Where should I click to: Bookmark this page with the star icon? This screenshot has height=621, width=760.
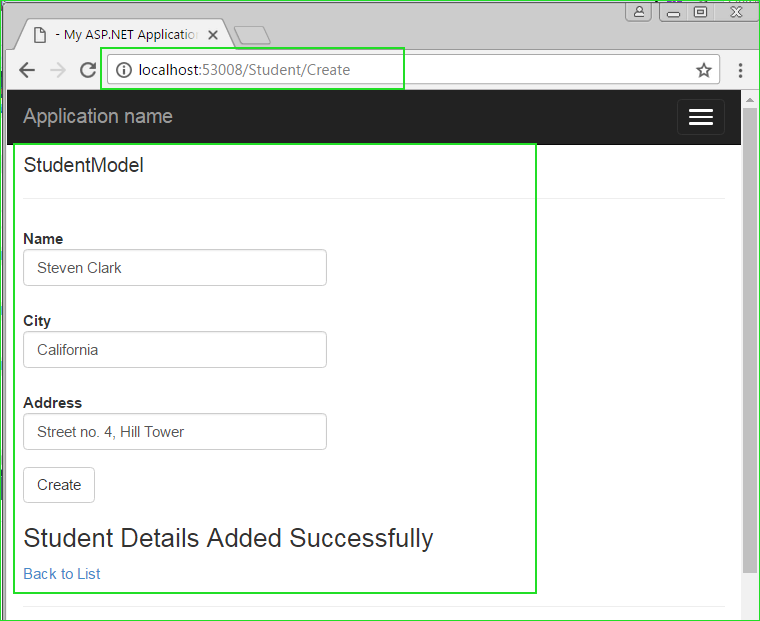click(704, 70)
